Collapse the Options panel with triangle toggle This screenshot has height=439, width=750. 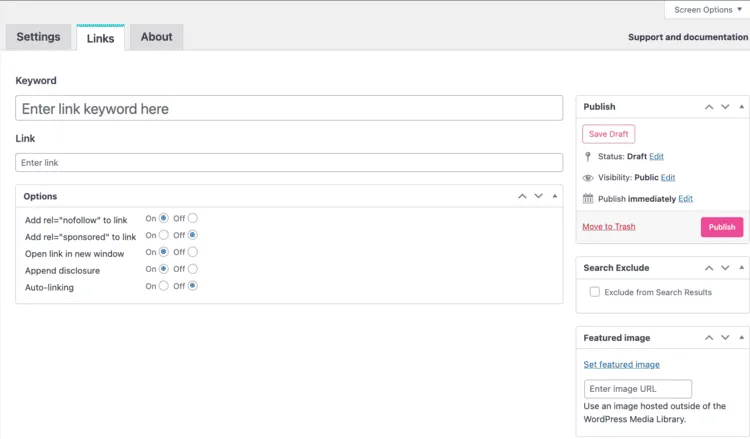tap(555, 196)
